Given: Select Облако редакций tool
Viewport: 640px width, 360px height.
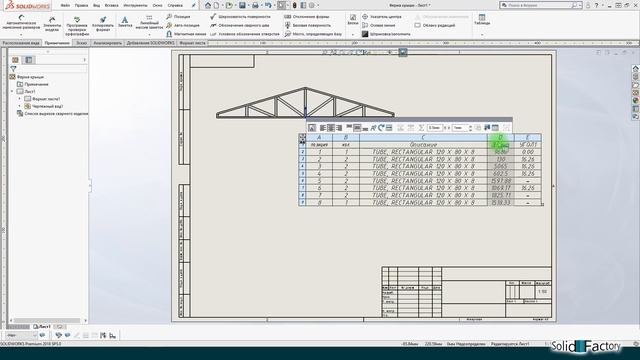Looking at the screenshot, I should (435, 25).
